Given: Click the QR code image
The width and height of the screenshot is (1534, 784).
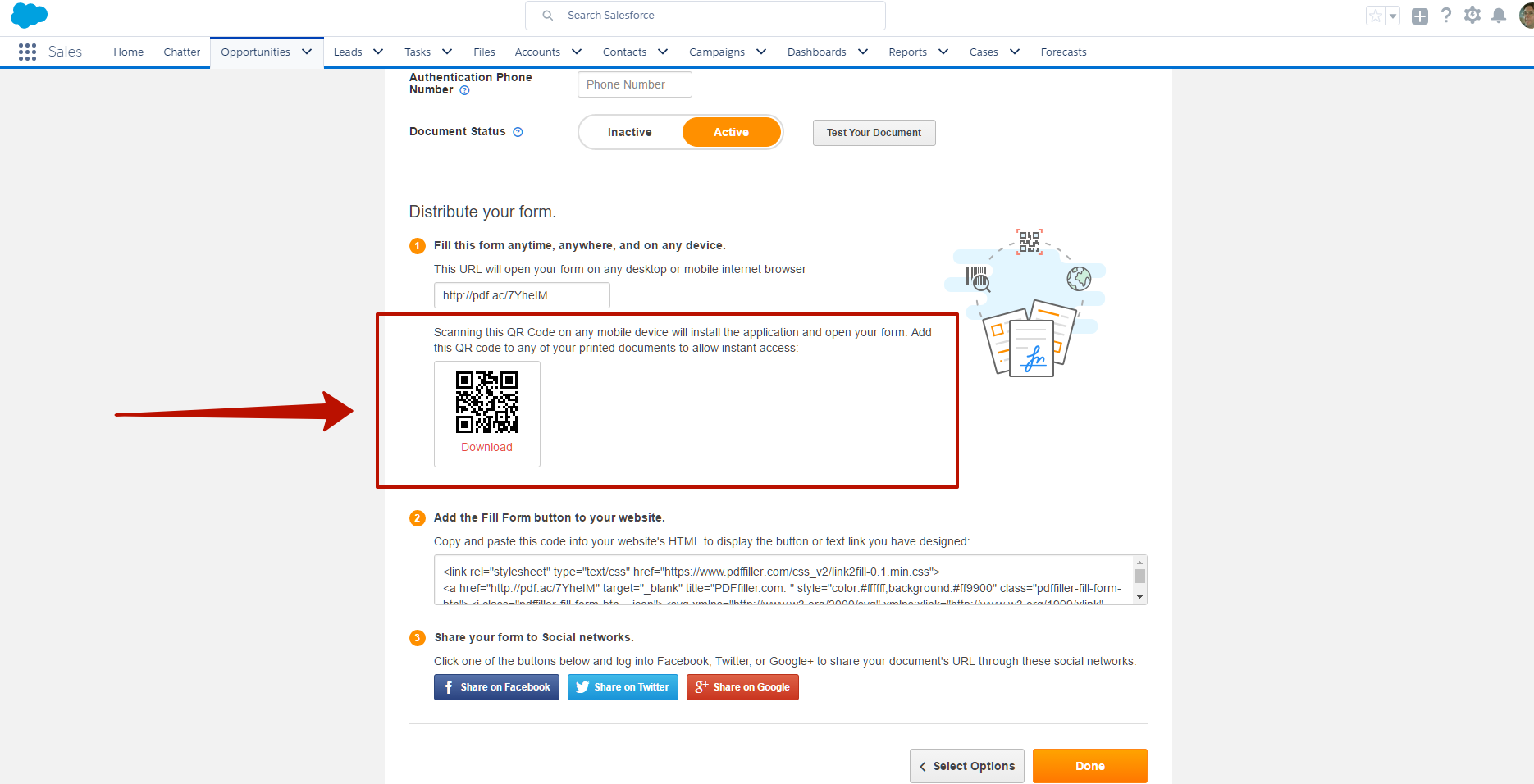Looking at the screenshot, I should point(486,402).
